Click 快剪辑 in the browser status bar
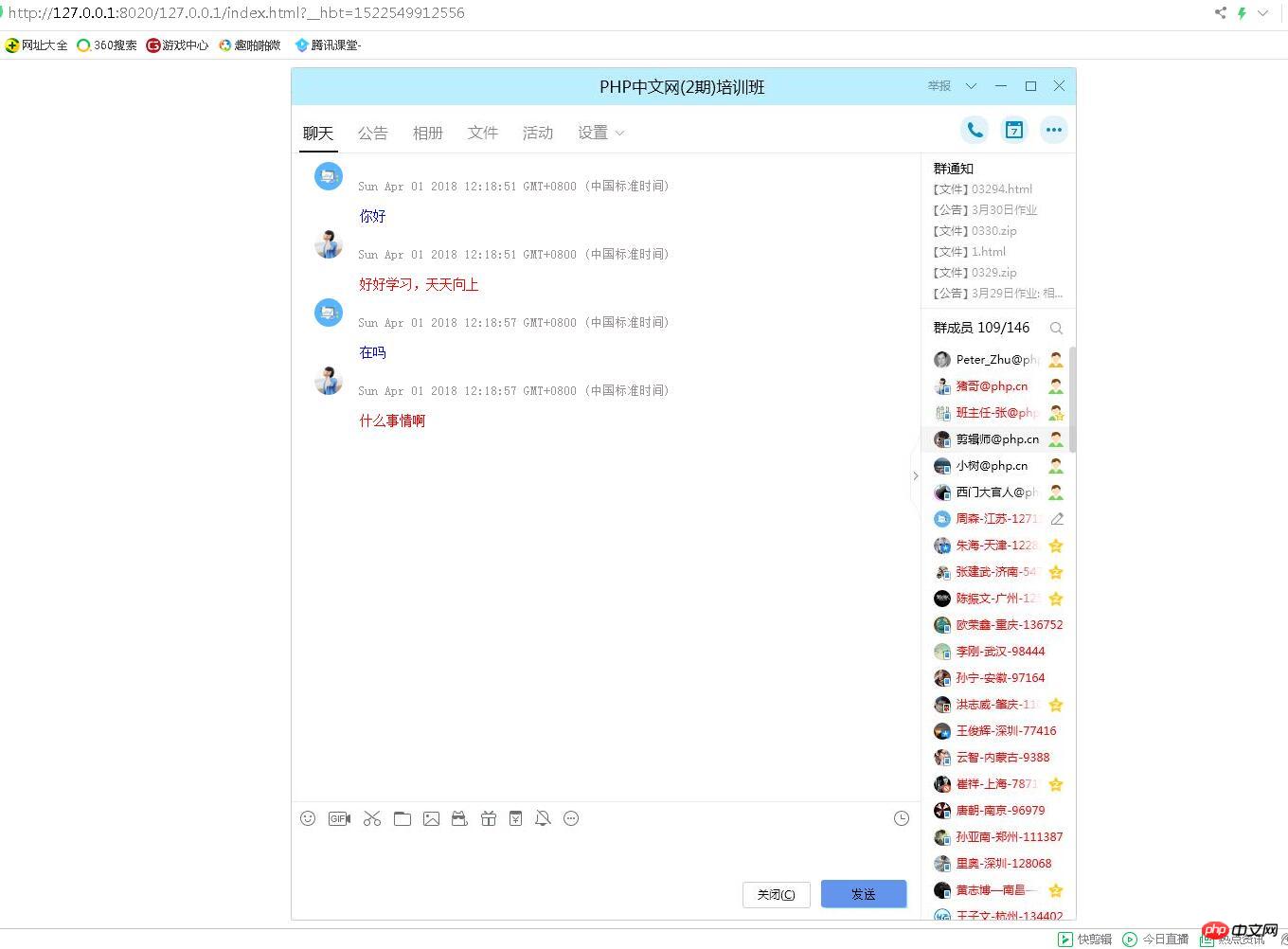Image resolution: width=1288 pixels, height=949 pixels. 1085,939
